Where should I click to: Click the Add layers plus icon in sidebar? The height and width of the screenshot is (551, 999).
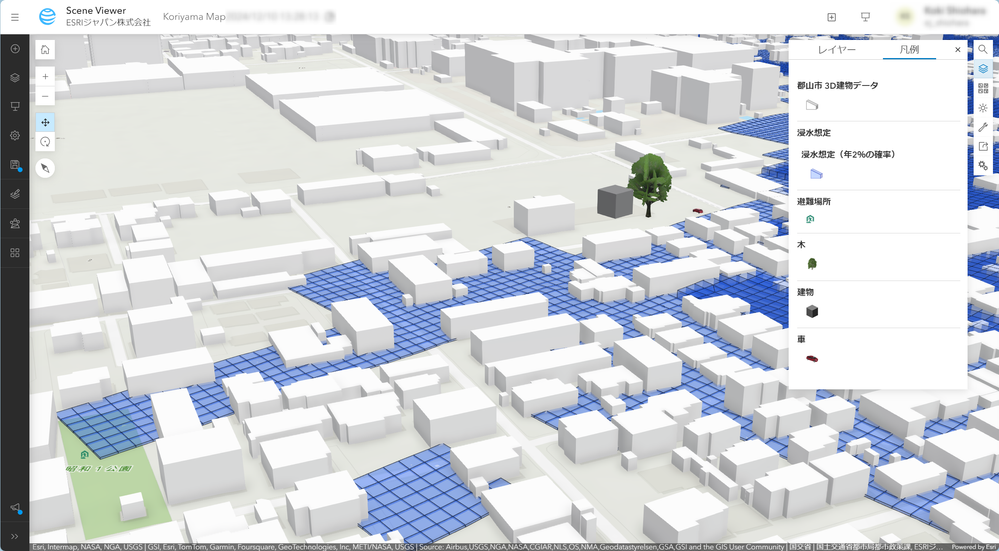coord(15,49)
